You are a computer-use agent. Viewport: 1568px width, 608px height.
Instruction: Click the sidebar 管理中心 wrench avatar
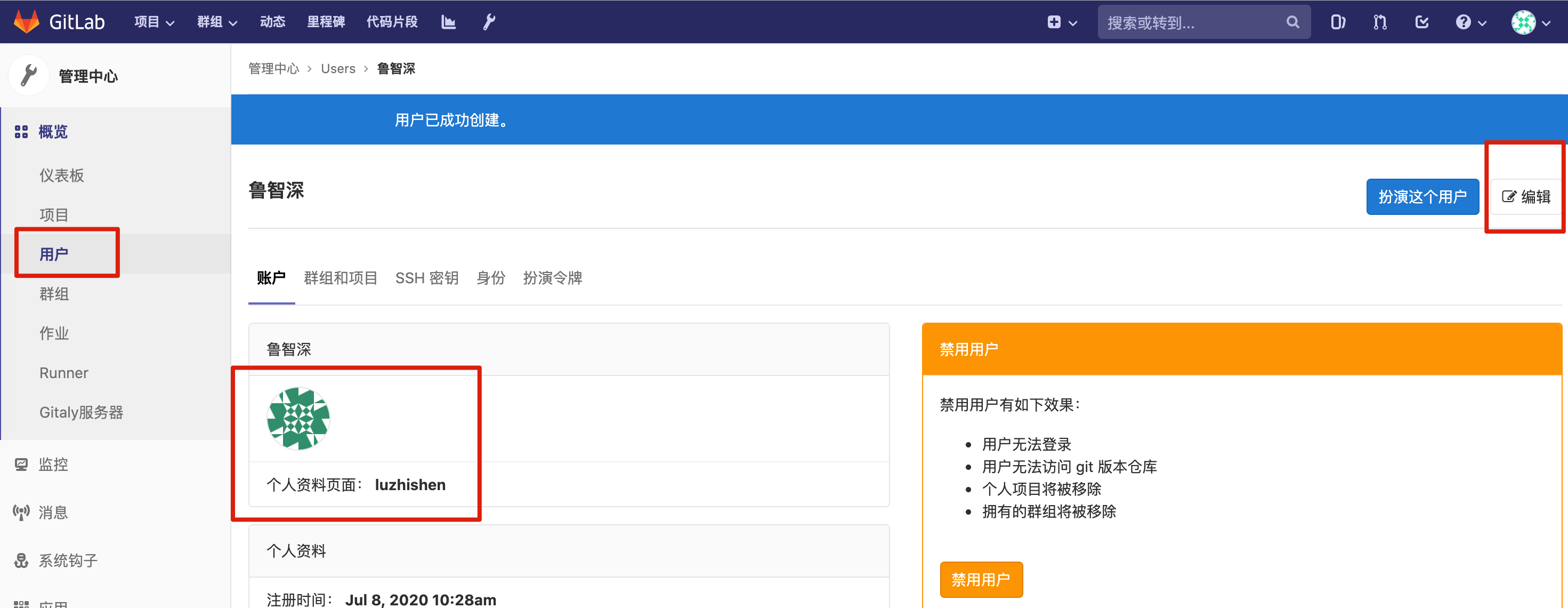pyautogui.click(x=29, y=76)
